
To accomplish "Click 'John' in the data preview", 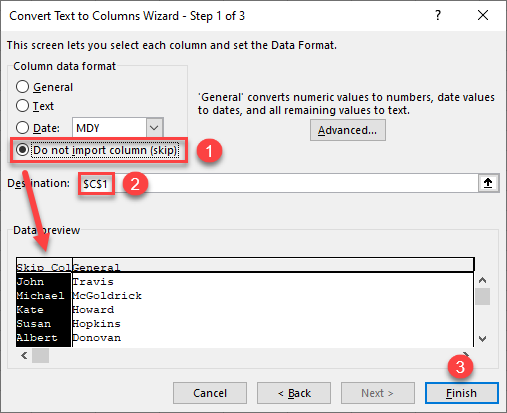I will [x=30, y=282].
